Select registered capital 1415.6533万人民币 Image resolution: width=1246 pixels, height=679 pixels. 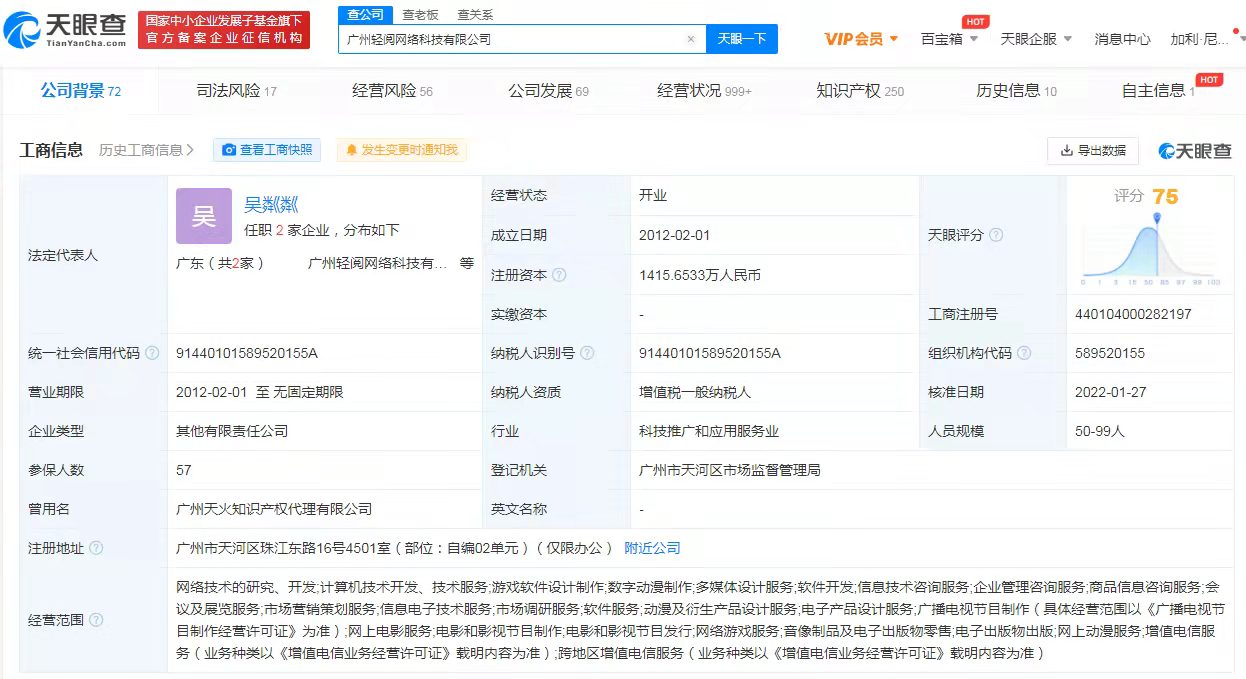pos(700,275)
